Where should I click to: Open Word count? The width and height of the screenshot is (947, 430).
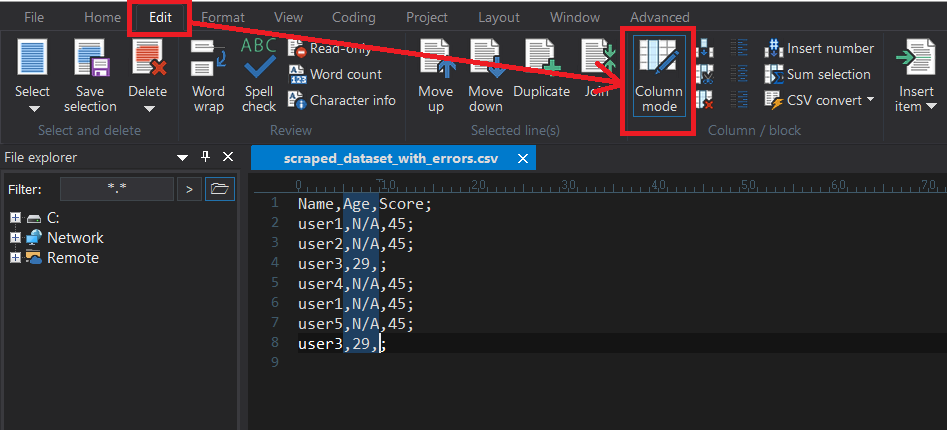tap(335, 74)
